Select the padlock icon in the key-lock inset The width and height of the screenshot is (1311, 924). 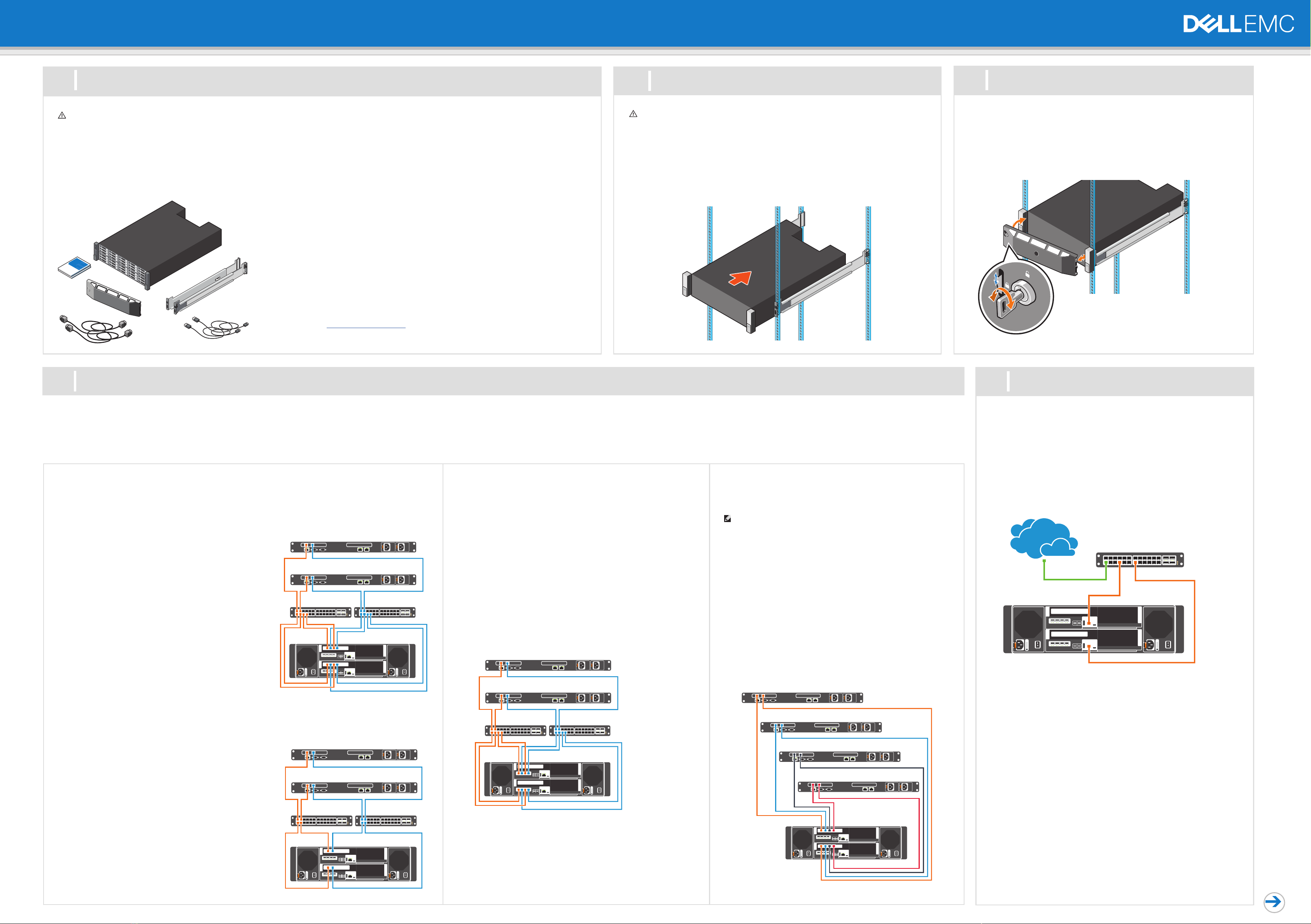[x=1027, y=274]
